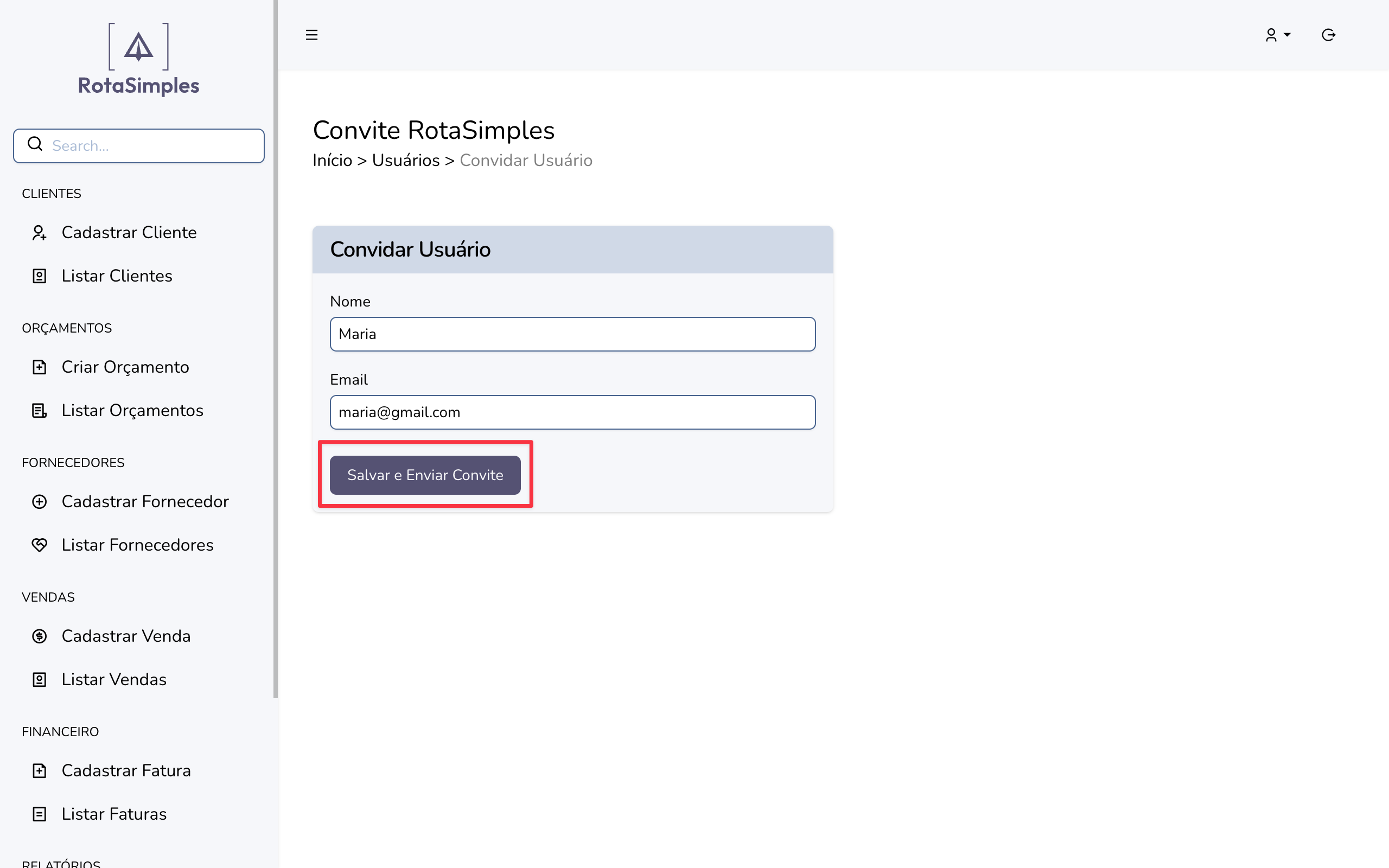Open Listar Clientes in sidebar
This screenshot has height=868, width=1389.
click(x=117, y=276)
